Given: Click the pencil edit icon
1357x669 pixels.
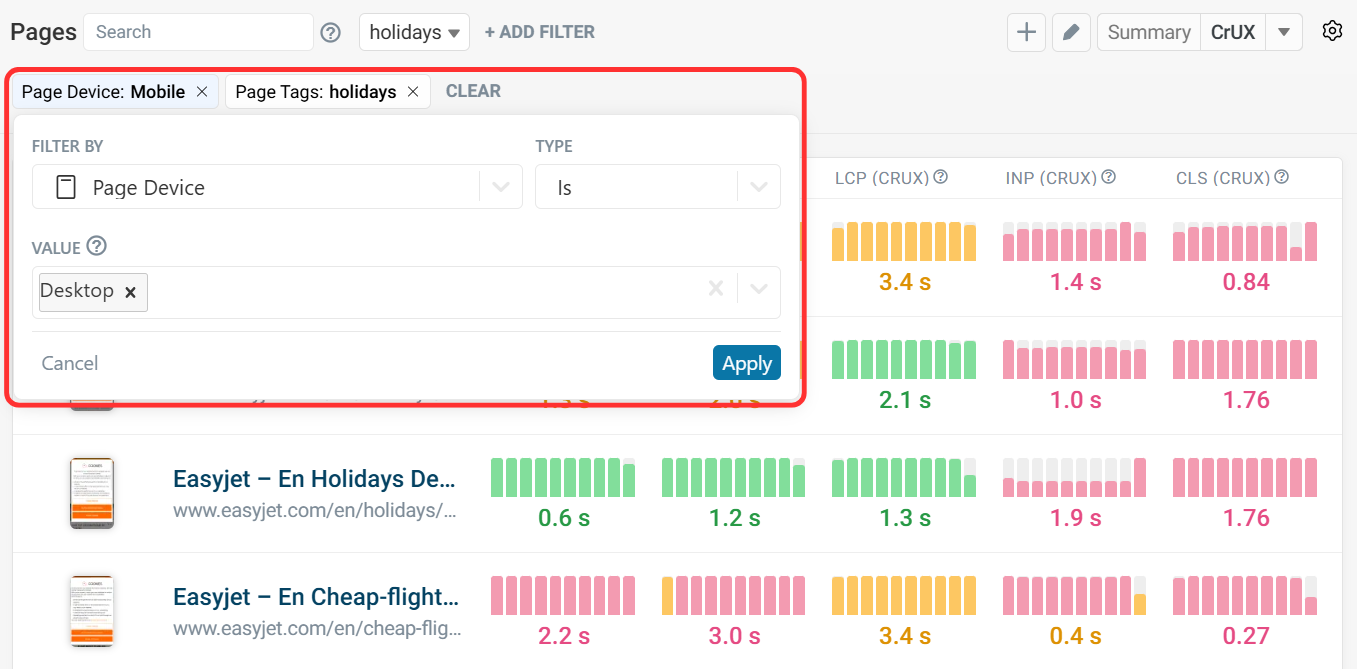Looking at the screenshot, I should [x=1070, y=32].
